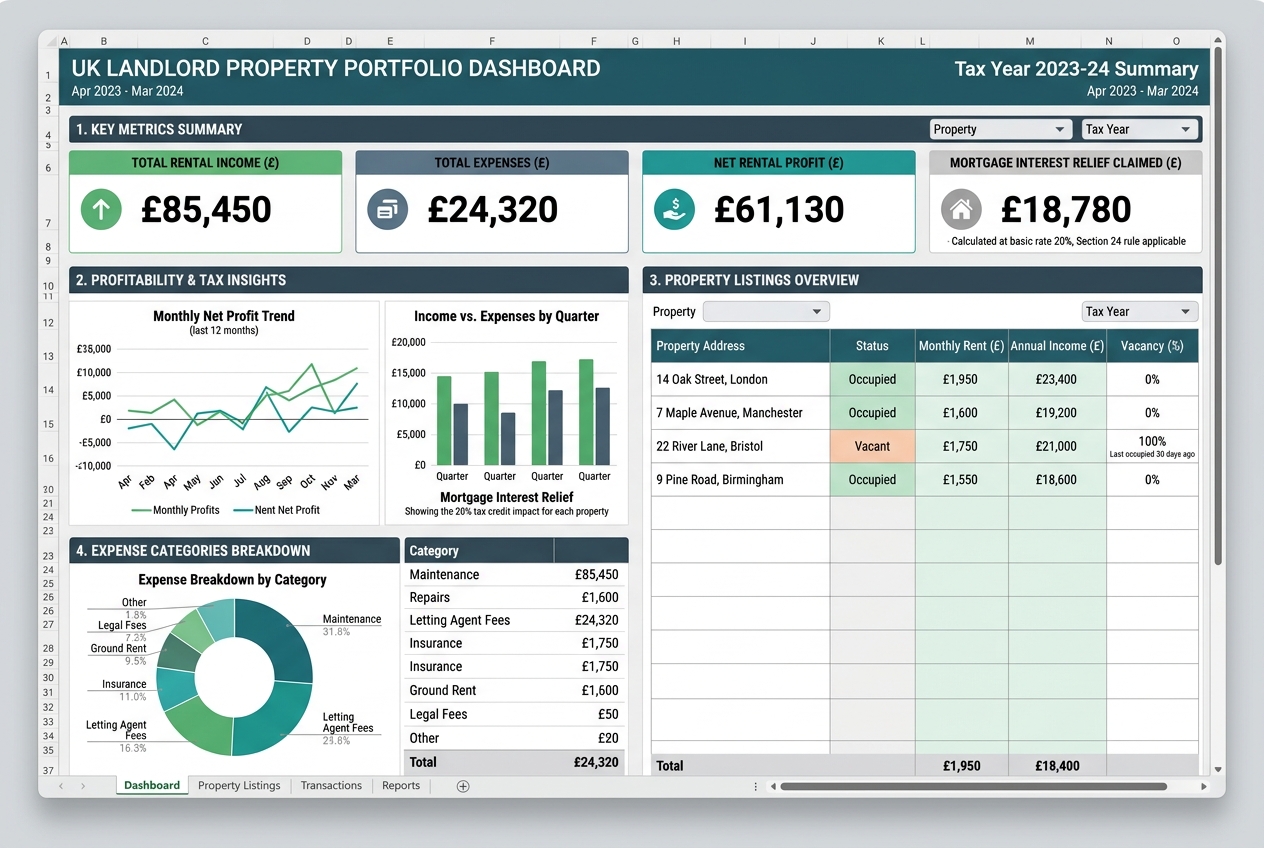Select the Repairs category row
The image size is (1264, 848).
click(x=515, y=597)
